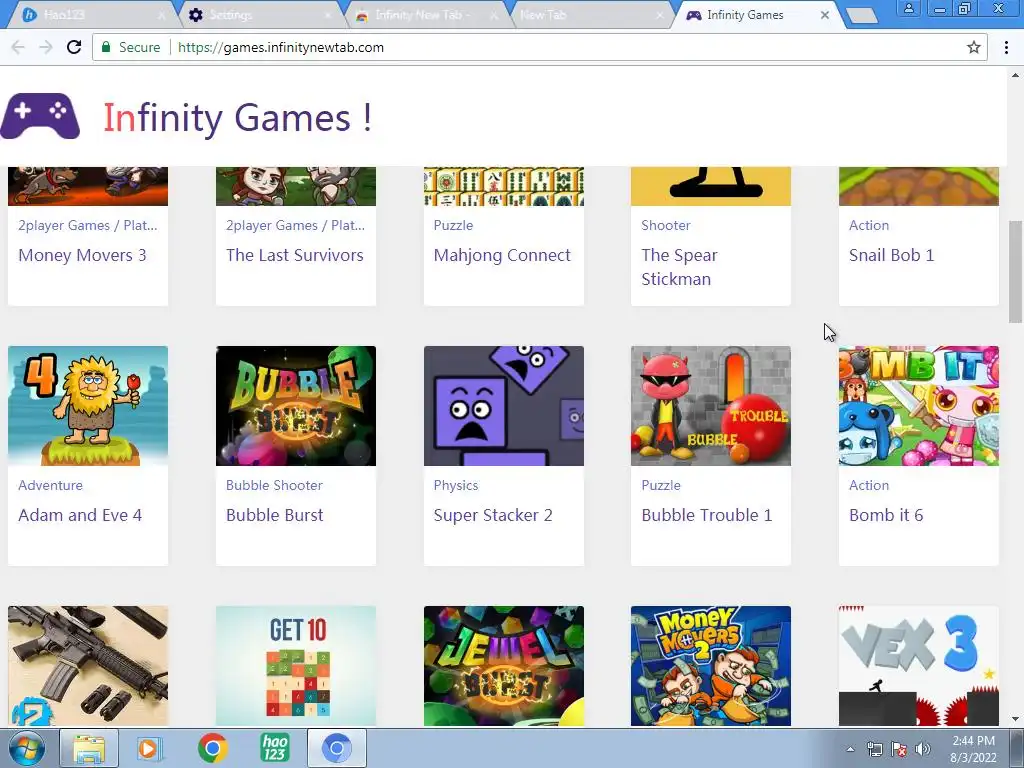Select the Action category above Snail Bob 1
The height and width of the screenshot is (768, 1024).
[869, 225]
